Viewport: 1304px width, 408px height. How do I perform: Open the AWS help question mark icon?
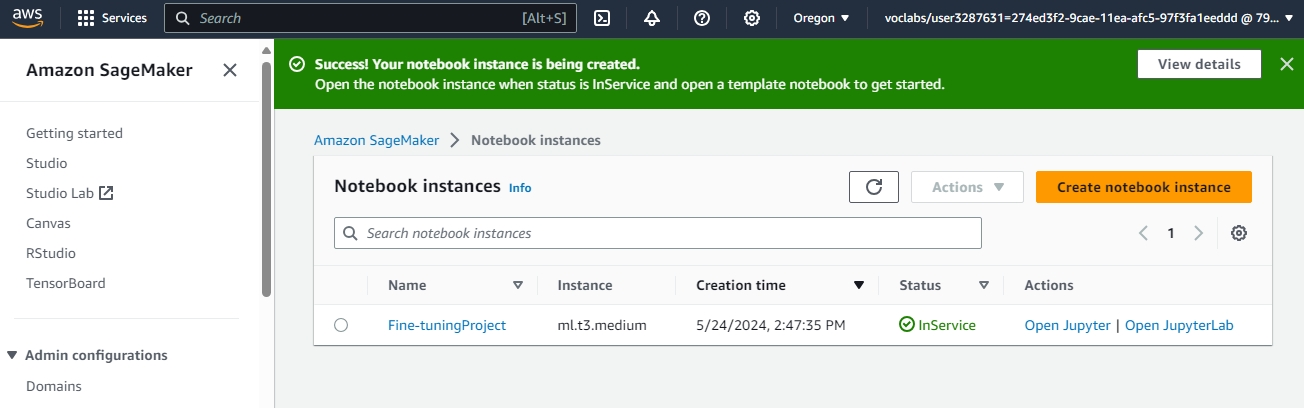[x=702, y=18]
